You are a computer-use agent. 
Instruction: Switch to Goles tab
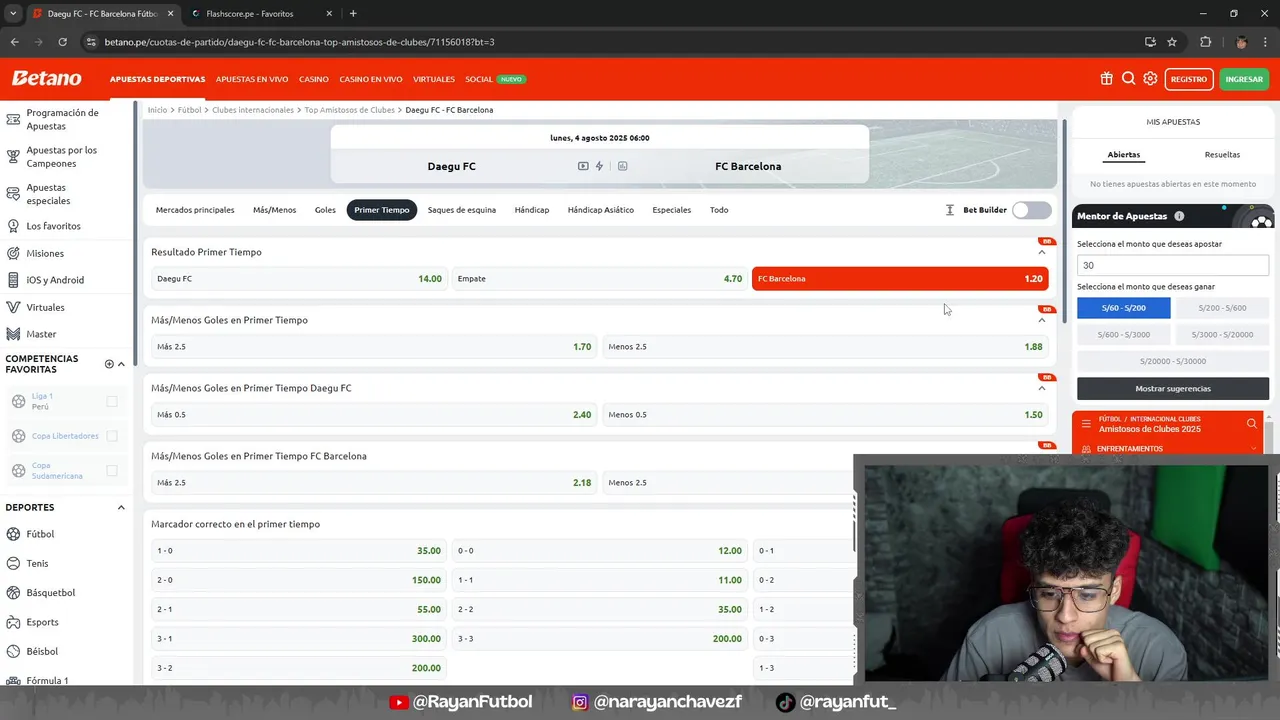pos(325,210)
